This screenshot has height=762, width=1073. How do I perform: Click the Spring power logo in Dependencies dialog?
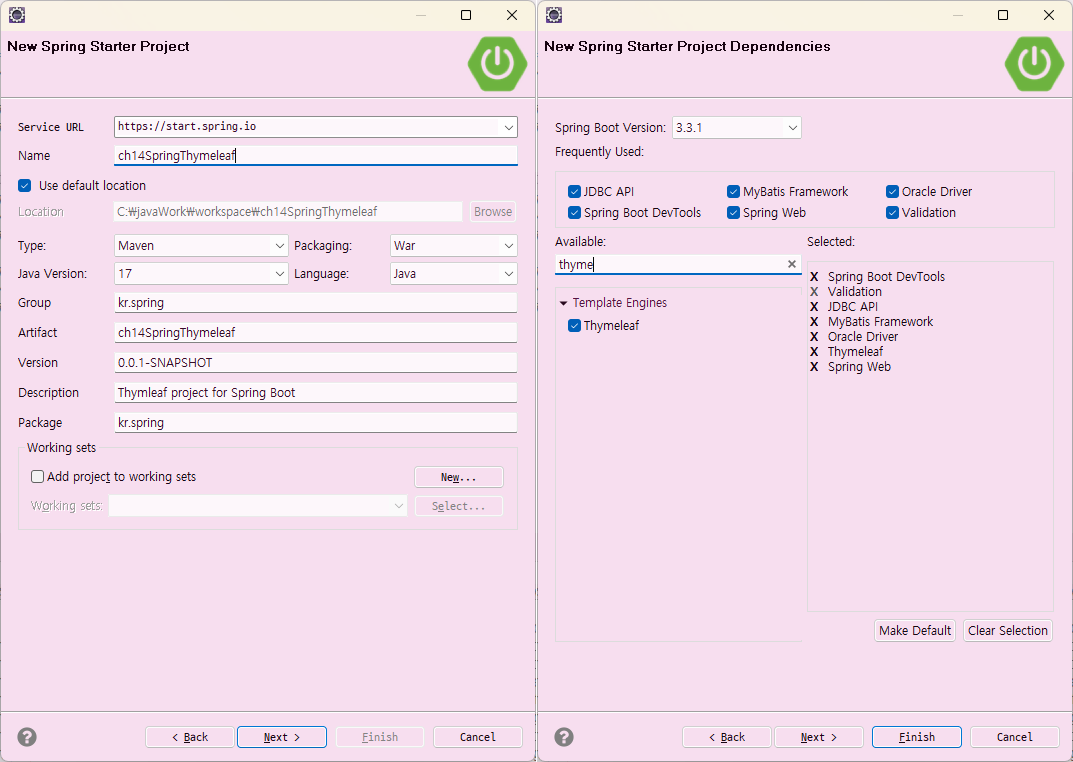tap(1035, 64)
